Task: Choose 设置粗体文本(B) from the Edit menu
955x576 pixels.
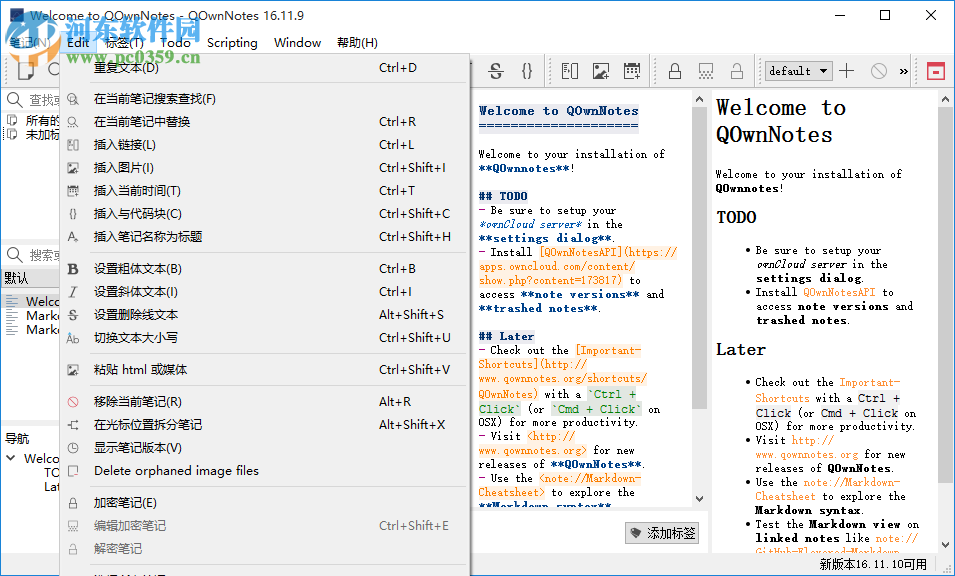Action: tap(138, 269)
